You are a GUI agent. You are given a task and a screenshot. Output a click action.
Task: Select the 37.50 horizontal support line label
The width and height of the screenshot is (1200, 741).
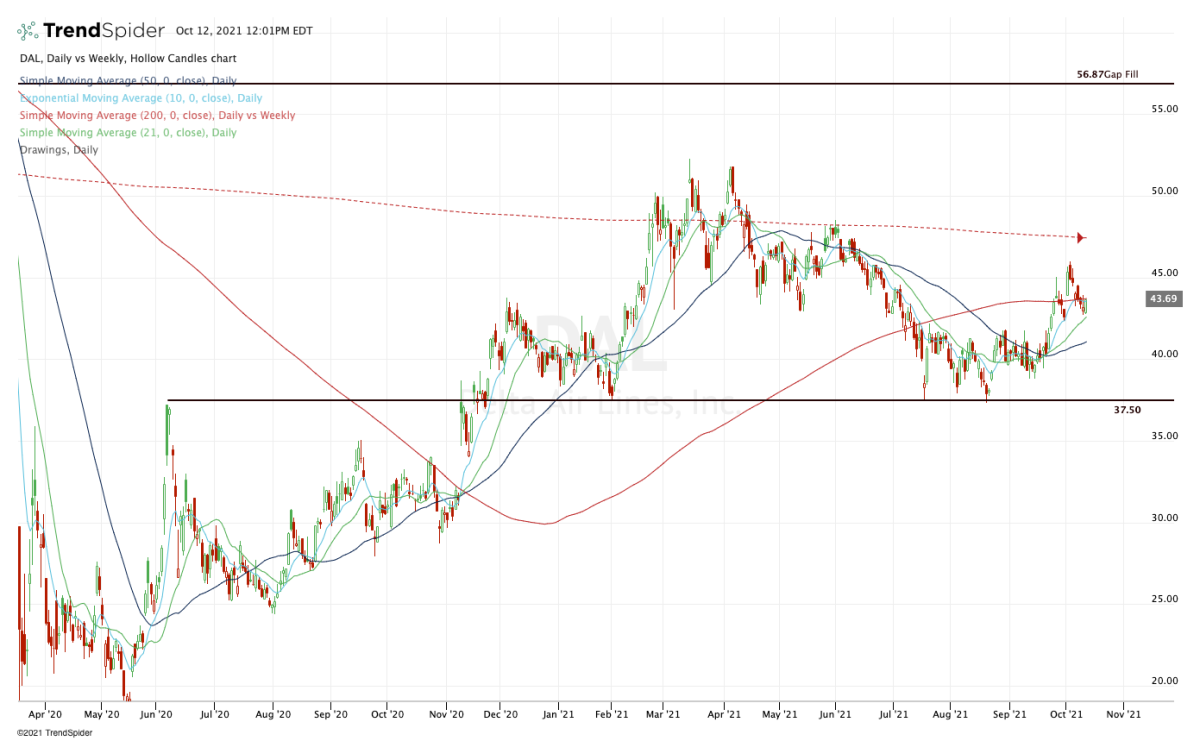click(1126, 409)
